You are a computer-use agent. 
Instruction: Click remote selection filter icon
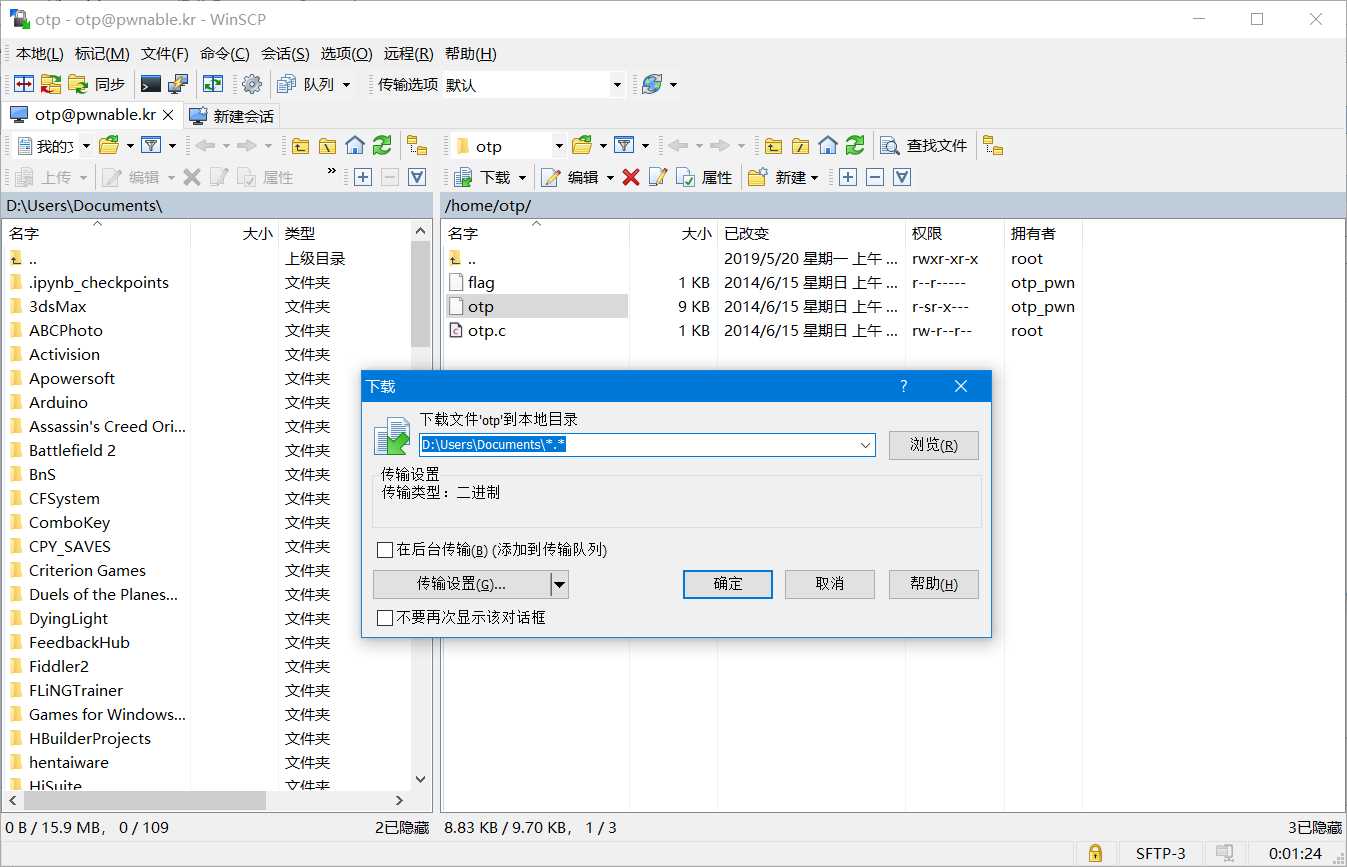902,177
